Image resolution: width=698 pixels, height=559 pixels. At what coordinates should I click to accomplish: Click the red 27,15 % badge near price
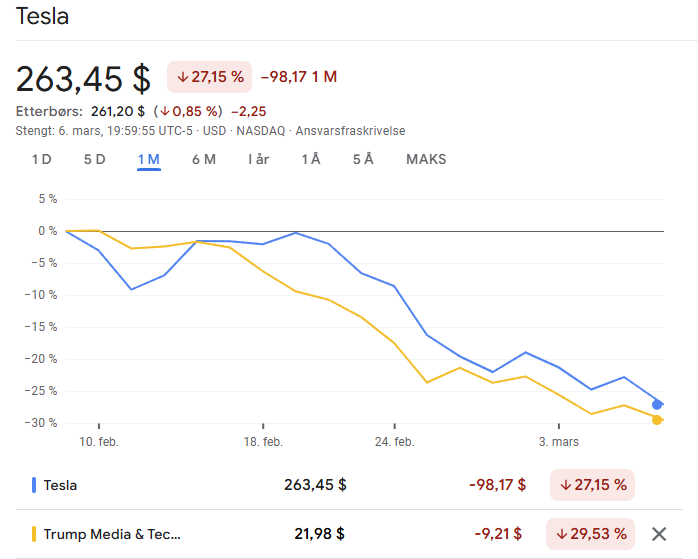click(210, 77)
